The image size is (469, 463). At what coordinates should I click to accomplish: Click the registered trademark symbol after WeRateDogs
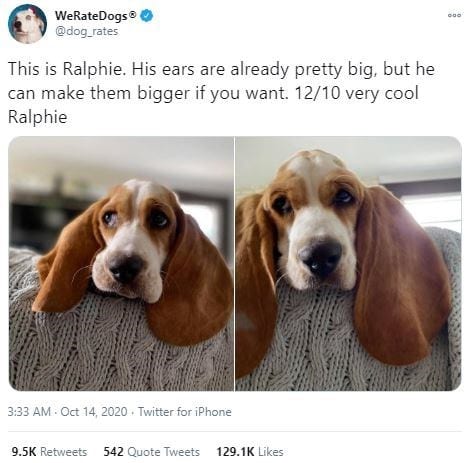point(133,14)
